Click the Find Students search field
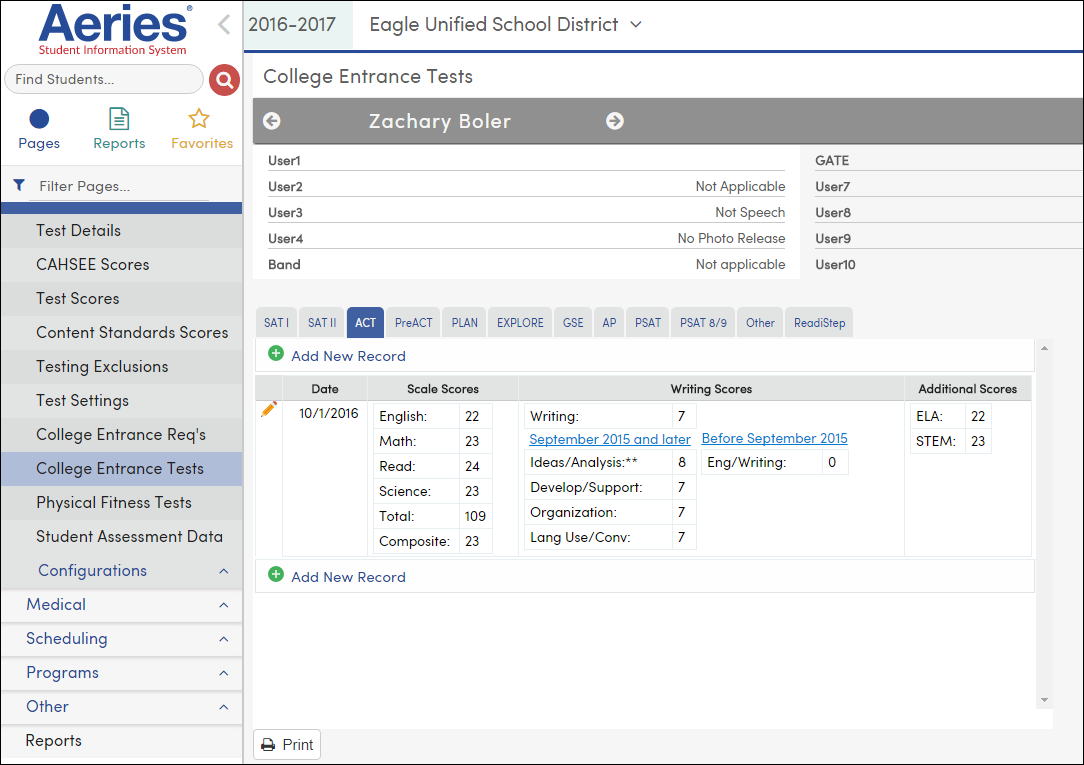The image size is (1084, 765). pyautogui.click(x=104, y=80)
